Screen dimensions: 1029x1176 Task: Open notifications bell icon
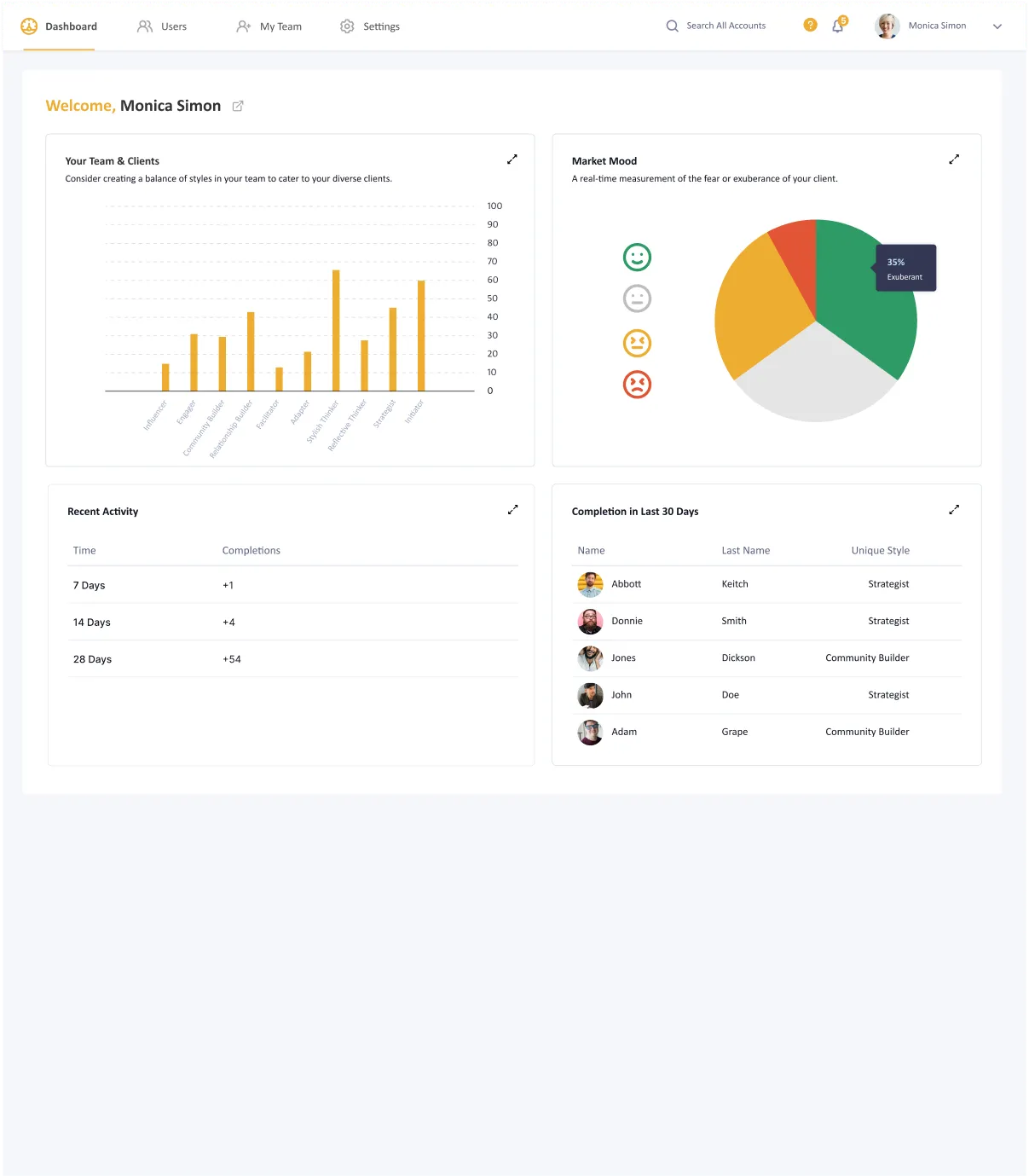pos(838,26)
